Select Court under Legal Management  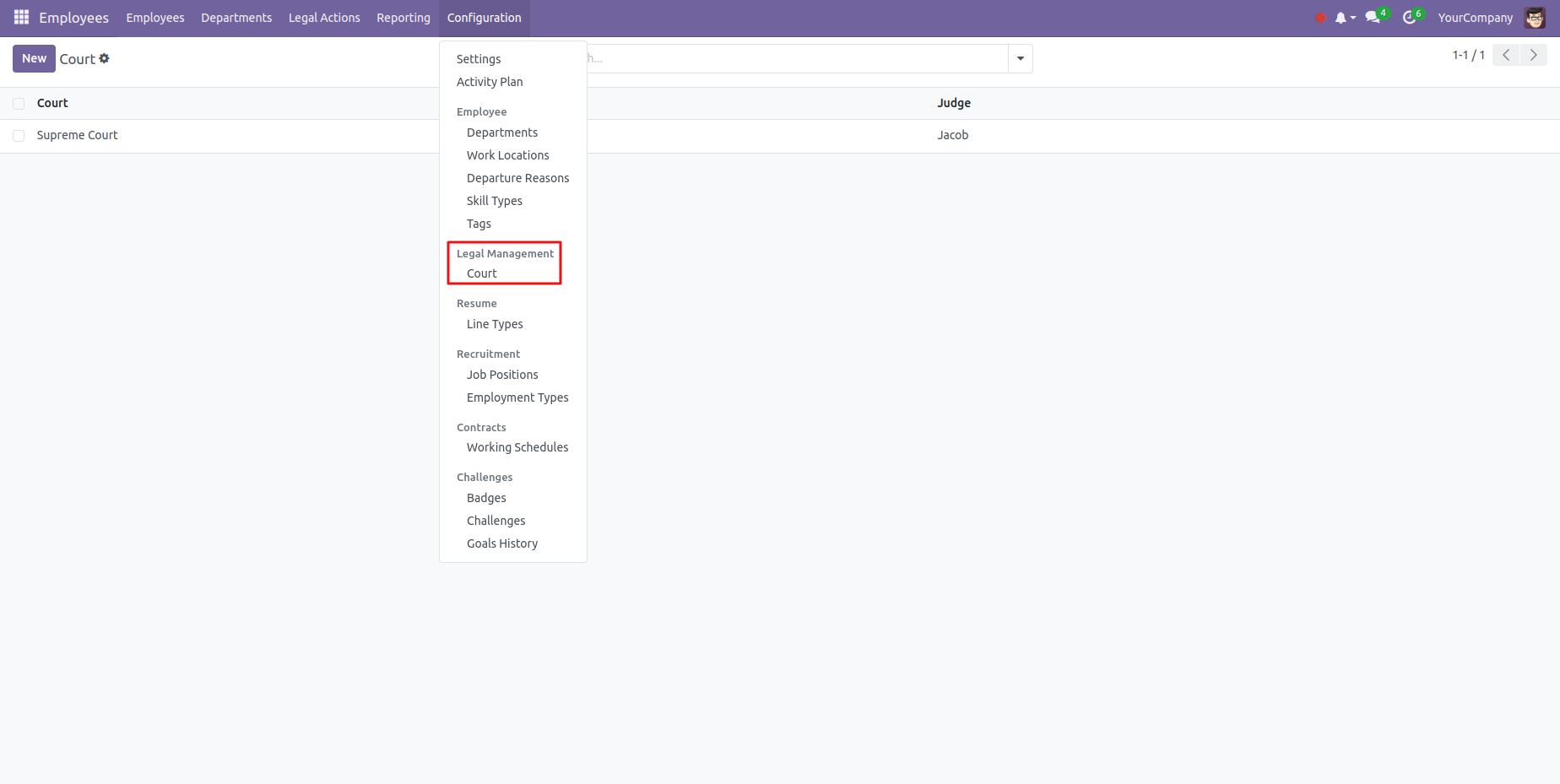(482, 273)
